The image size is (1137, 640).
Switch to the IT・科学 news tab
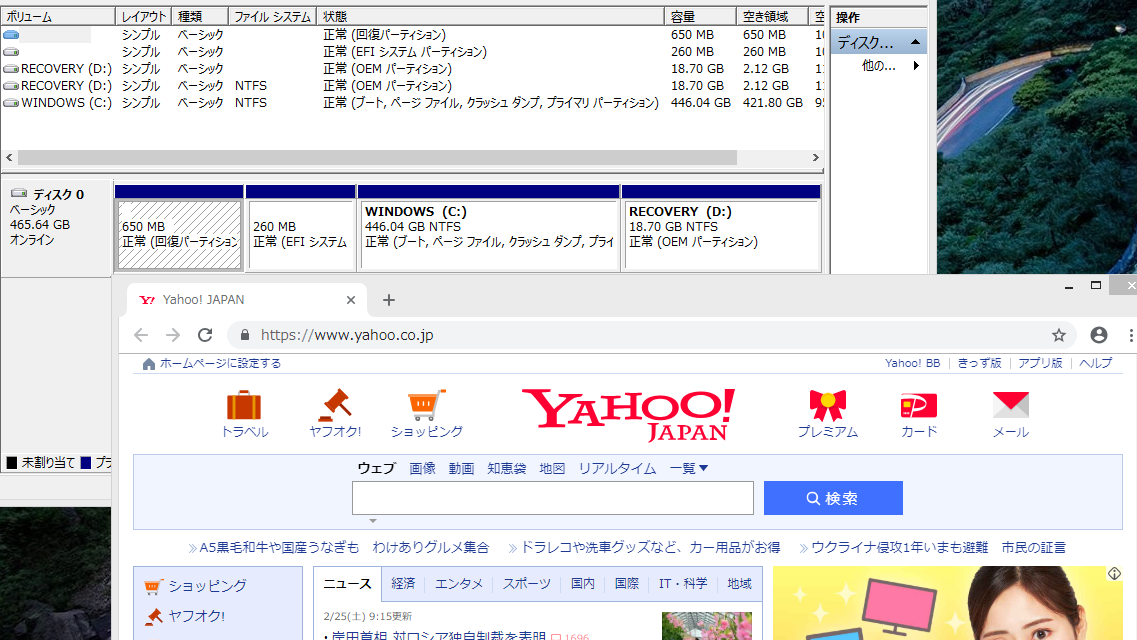coord(683,583)
